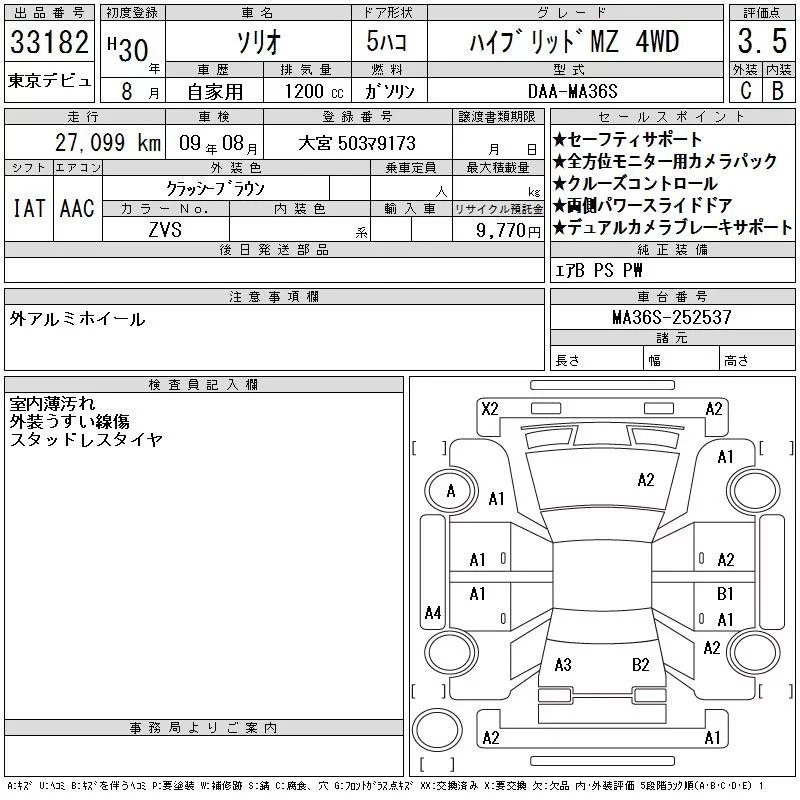Screen dimensions: 800x800
Task: Click the color code ZVS field
Action: point(165,229)
